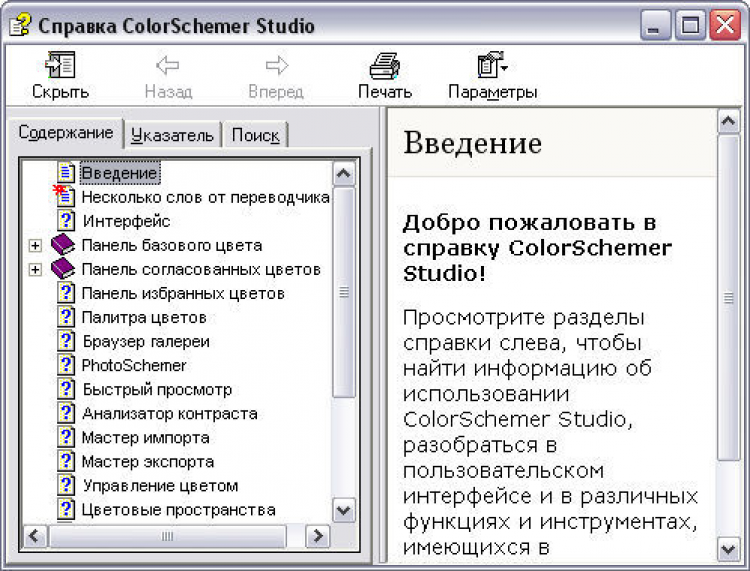
Task: Click the help app icon in title bar
Action: pos(20,25)
